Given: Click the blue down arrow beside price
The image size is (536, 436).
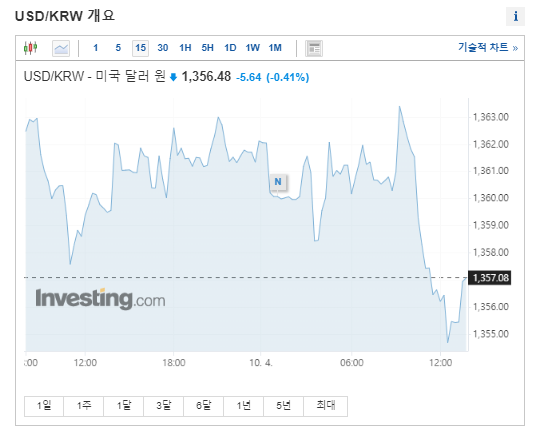Looking at the screenshot, I should coord(173,77).
